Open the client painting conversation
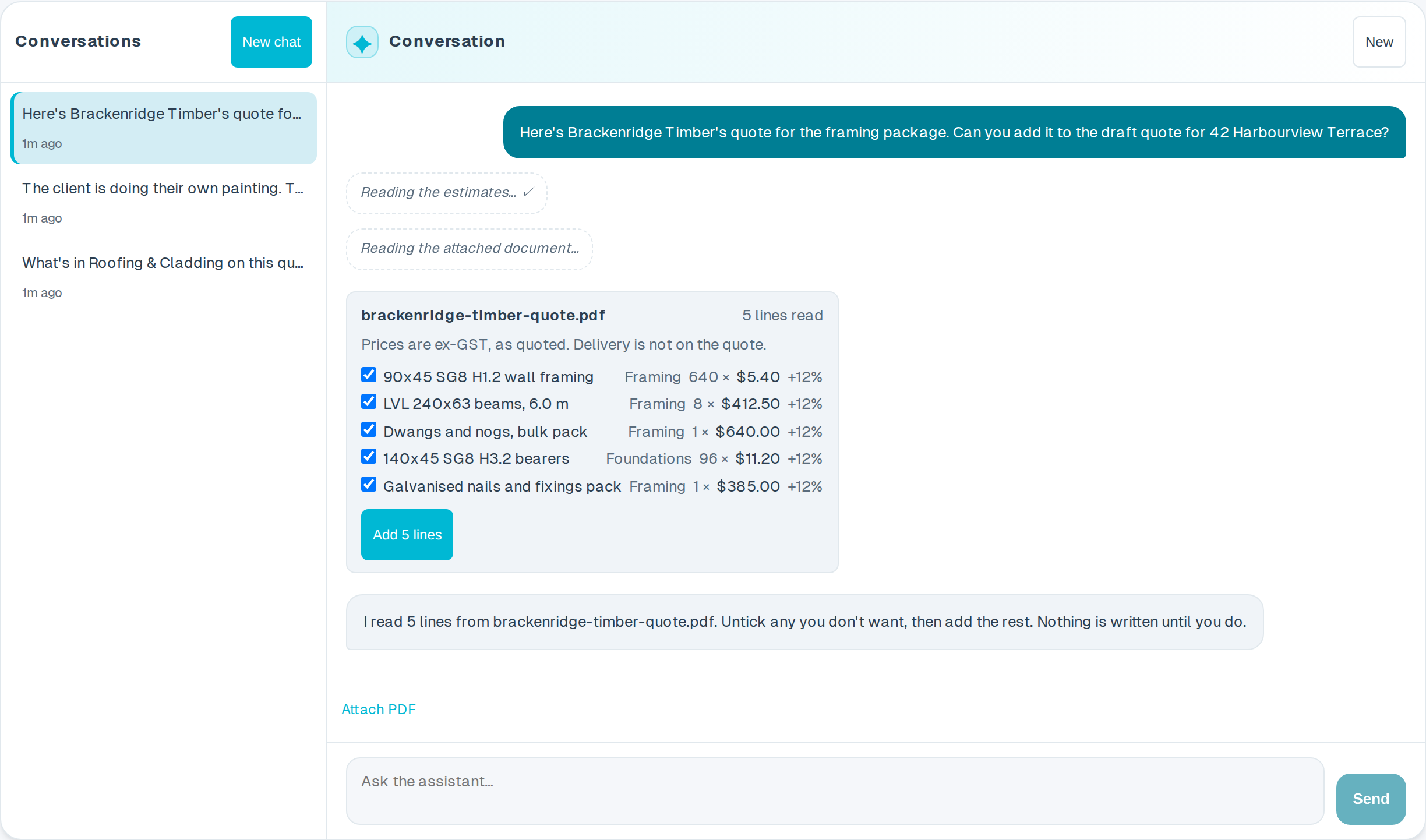This screenshot has width=1426, height=840. click(x=164, y=203)
